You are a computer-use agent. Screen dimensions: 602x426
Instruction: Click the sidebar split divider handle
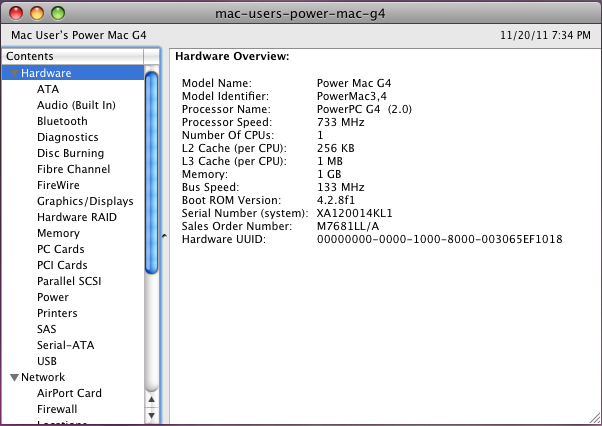coord(164,236)
